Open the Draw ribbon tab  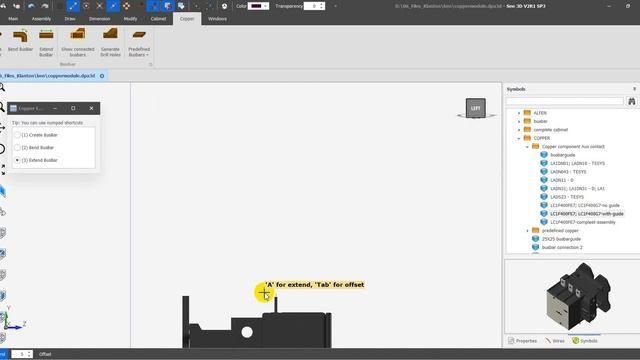(70, 19)
